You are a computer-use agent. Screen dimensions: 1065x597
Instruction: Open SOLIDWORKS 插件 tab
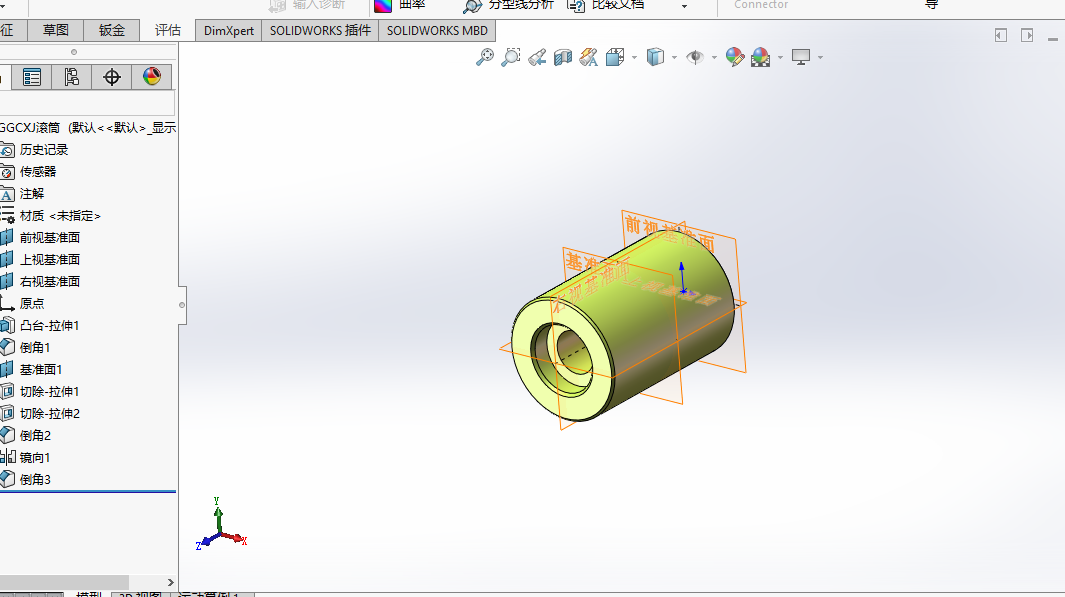(320, 31)
